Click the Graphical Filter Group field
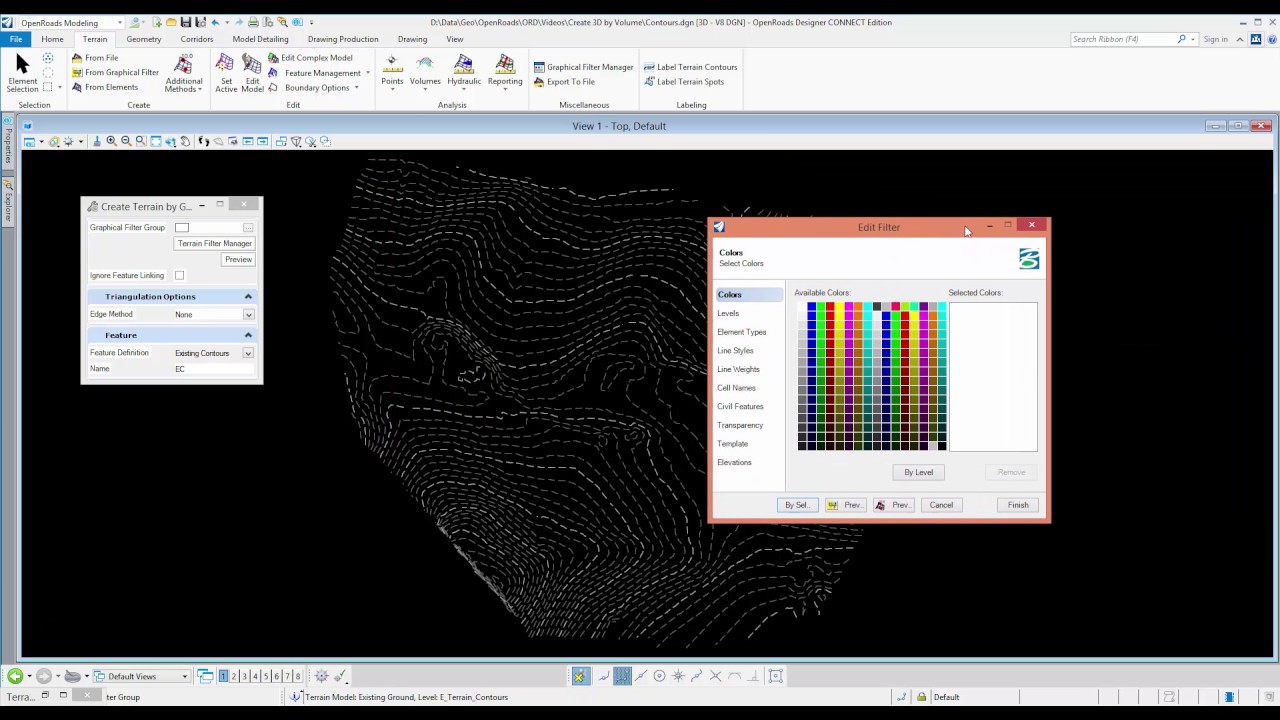This screenshot has height=720, width=1280. [x=214, y=228]
